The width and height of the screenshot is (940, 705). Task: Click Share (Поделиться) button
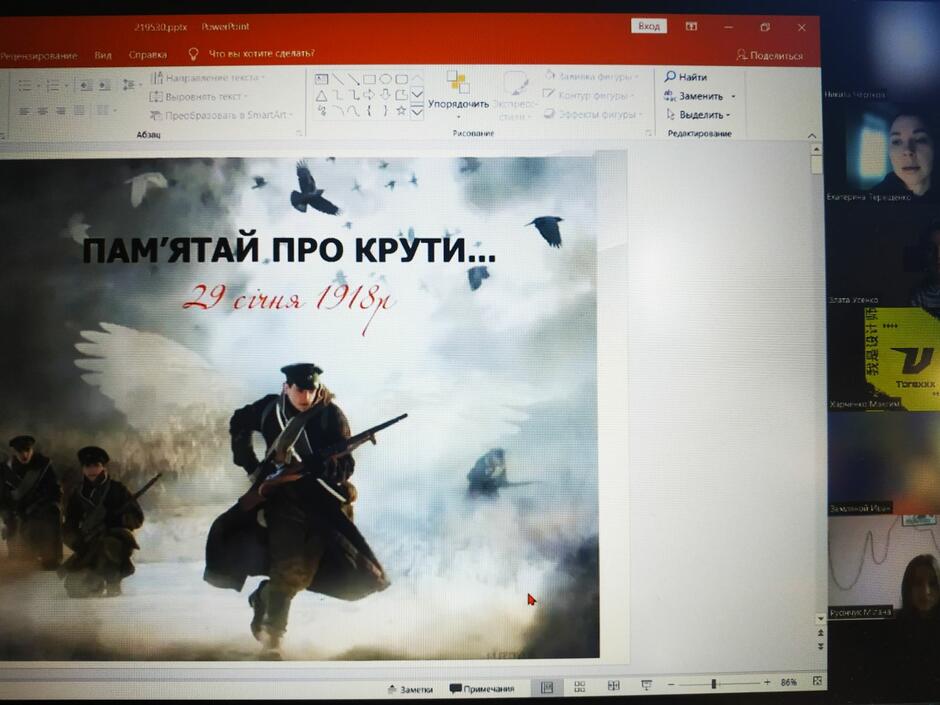coord(769,55)
